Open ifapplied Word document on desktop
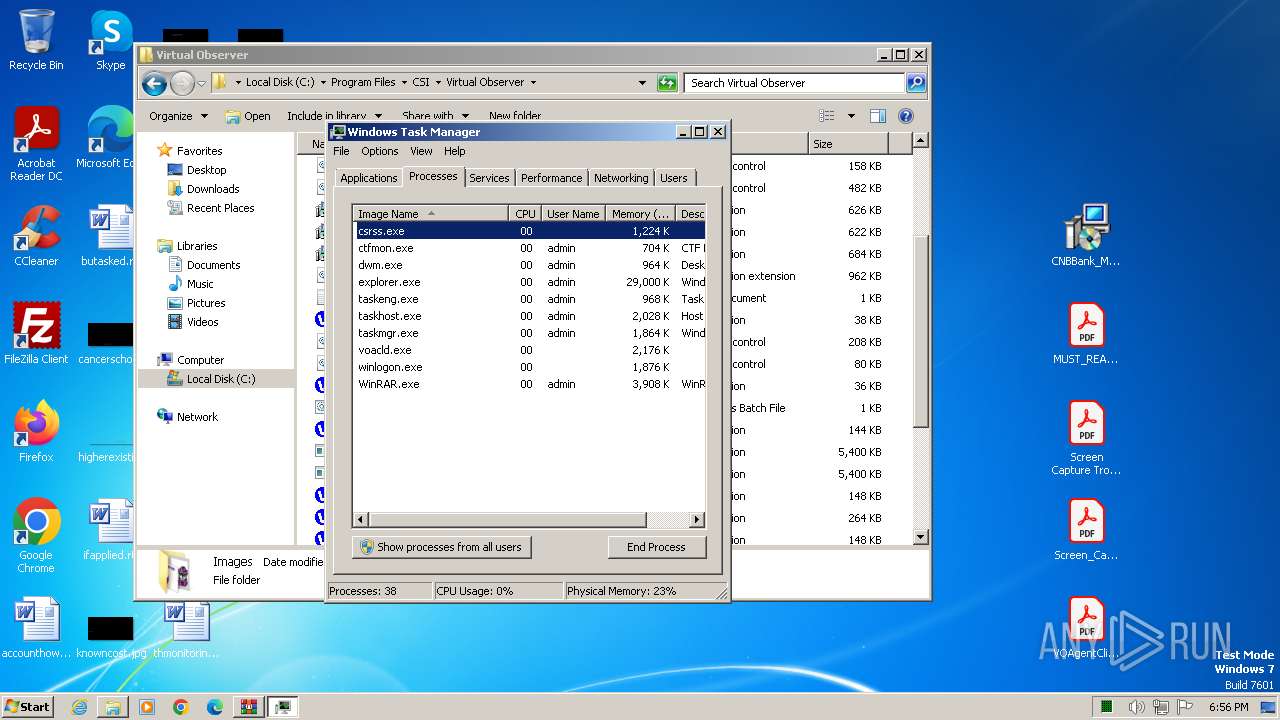1280x720 pixels. tap(110, 530)
